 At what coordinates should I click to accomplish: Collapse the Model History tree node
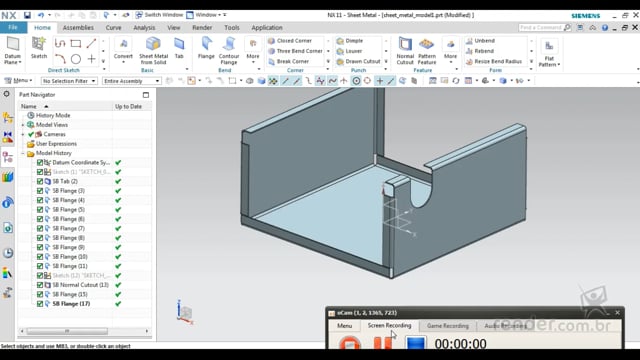[x=23, y=153]
